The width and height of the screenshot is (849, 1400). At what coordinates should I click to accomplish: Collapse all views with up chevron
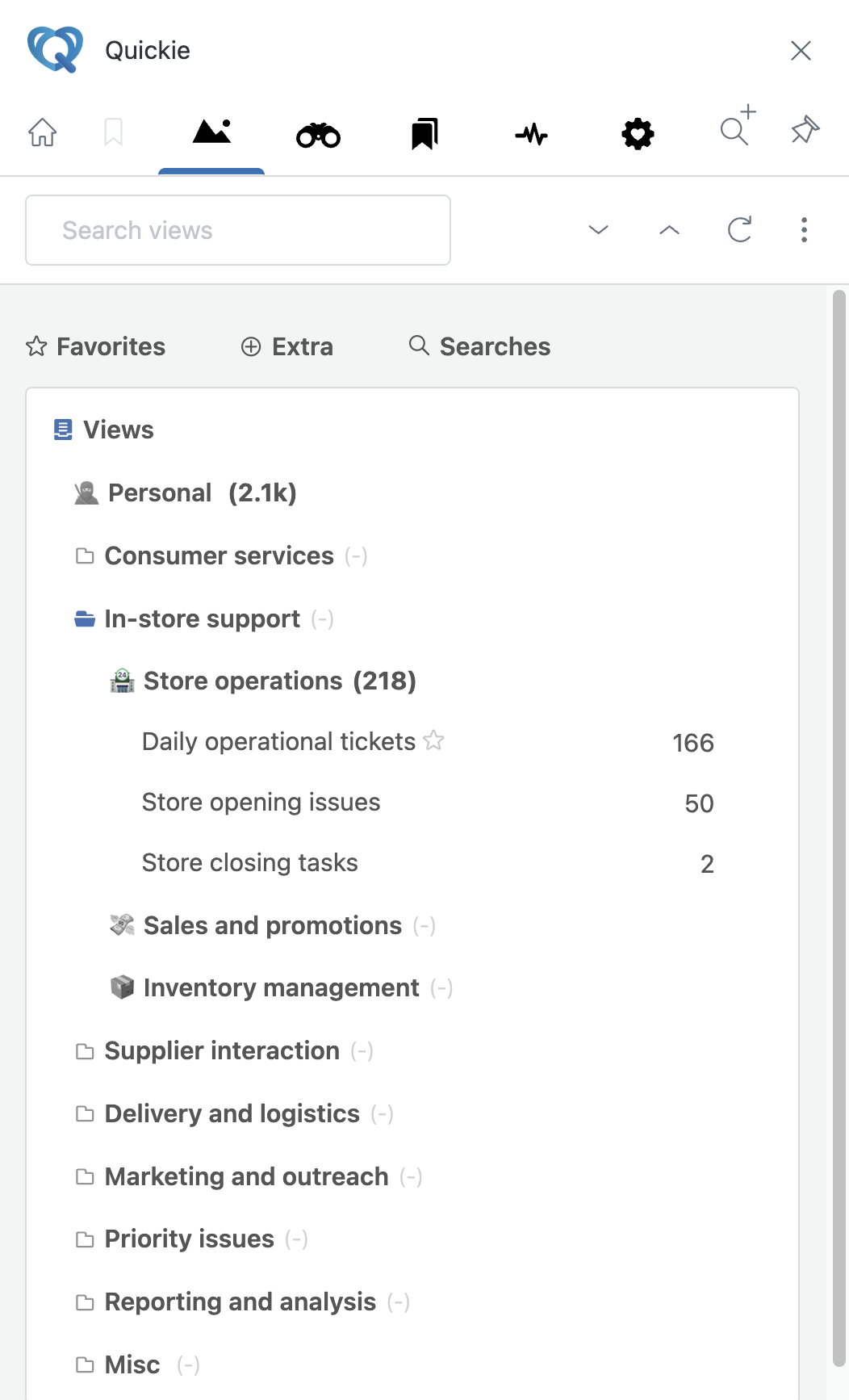click(669, 230)
